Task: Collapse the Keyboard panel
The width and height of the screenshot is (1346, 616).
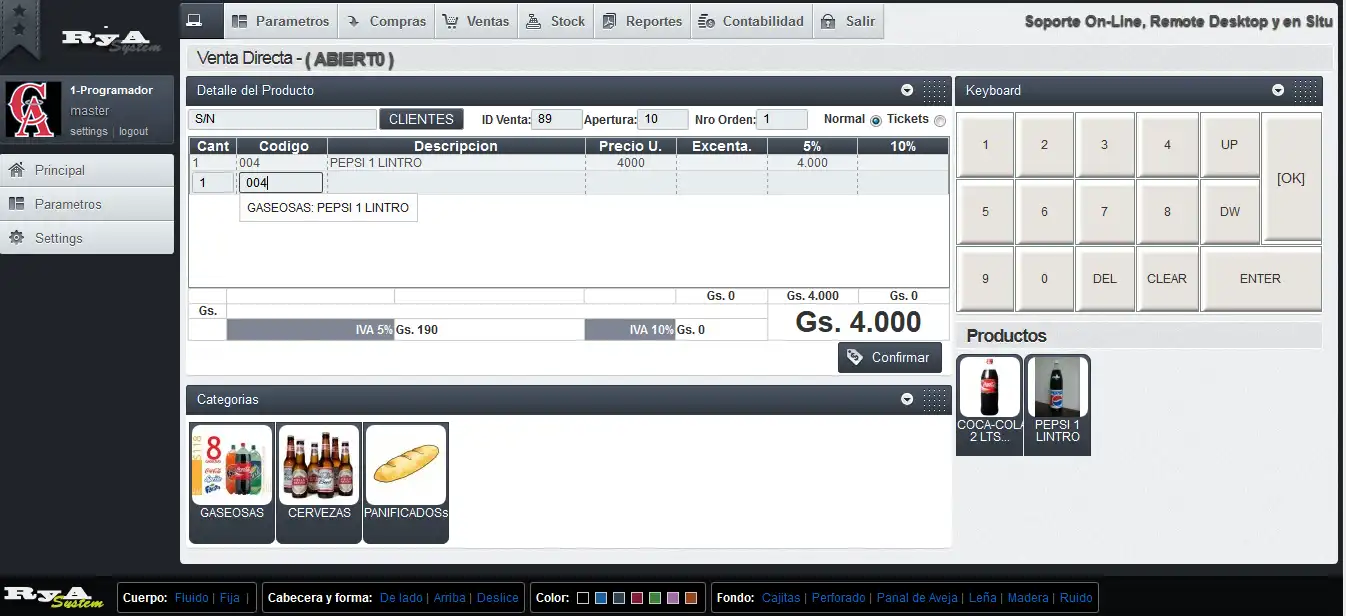Action: point(1278,90)
